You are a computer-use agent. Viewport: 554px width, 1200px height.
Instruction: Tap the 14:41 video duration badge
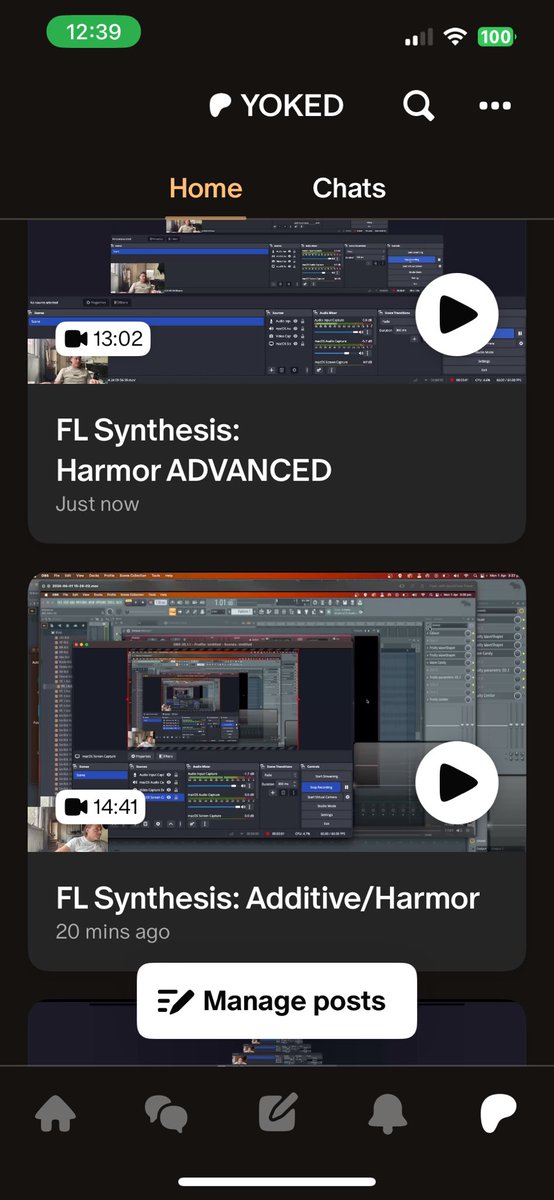(103, 806)
